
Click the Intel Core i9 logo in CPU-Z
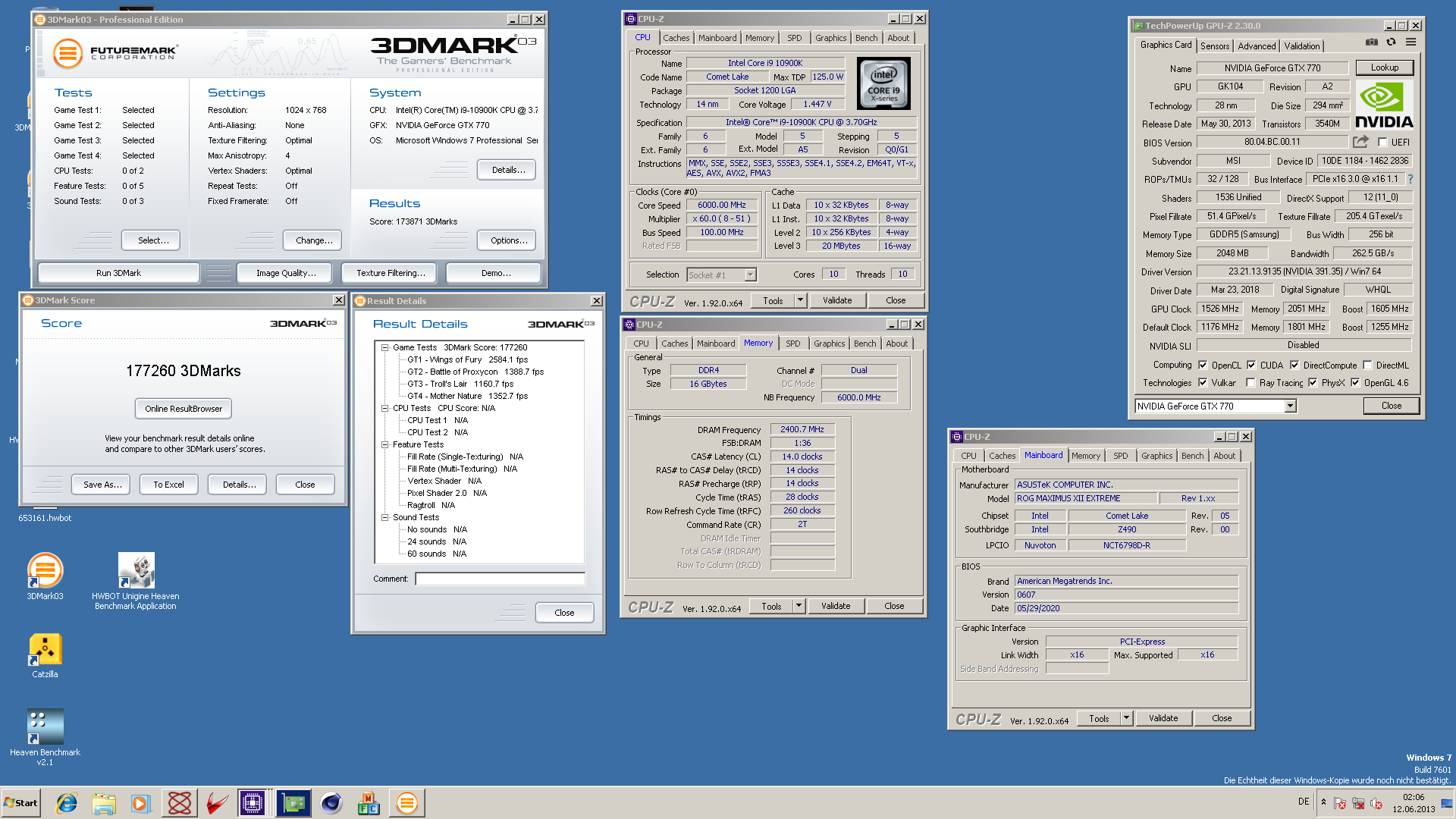[883, 83]
